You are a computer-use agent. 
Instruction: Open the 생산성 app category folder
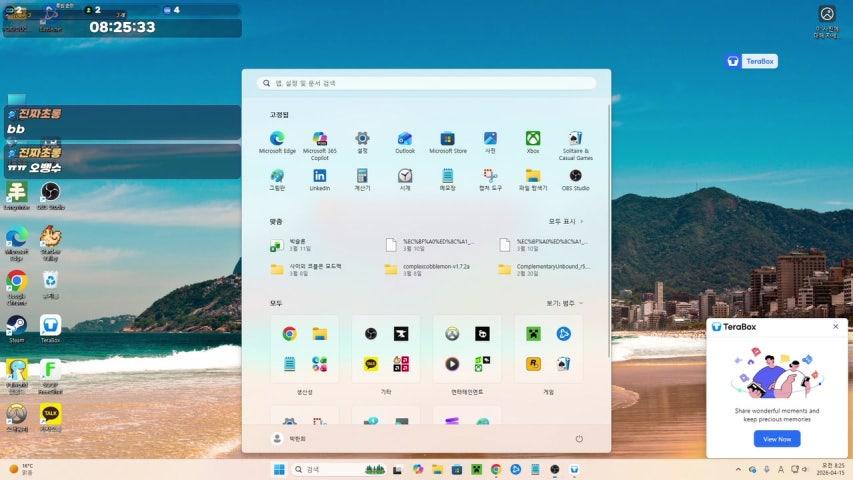point(304,350)
